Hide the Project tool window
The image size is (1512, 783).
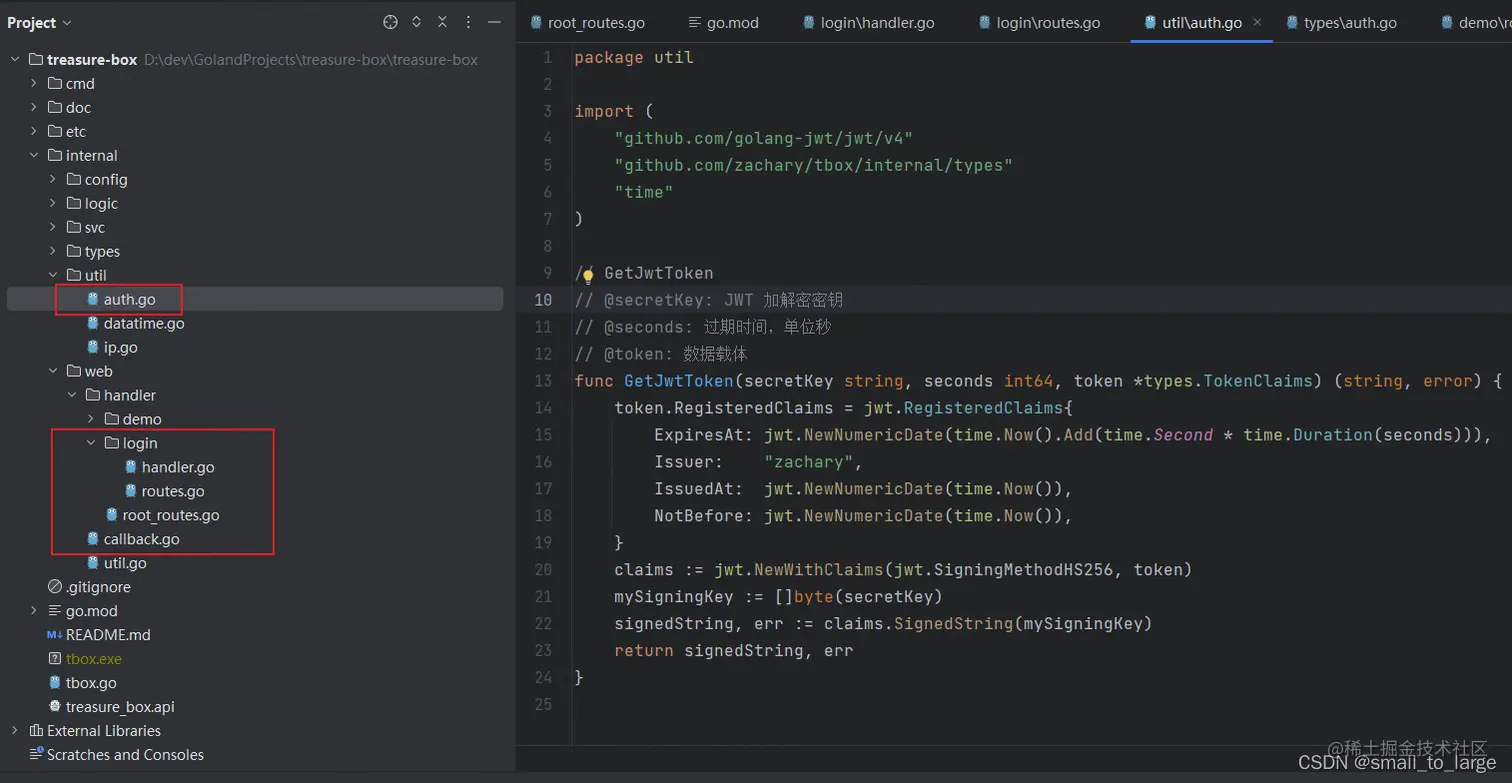click(x=494, y=22)
